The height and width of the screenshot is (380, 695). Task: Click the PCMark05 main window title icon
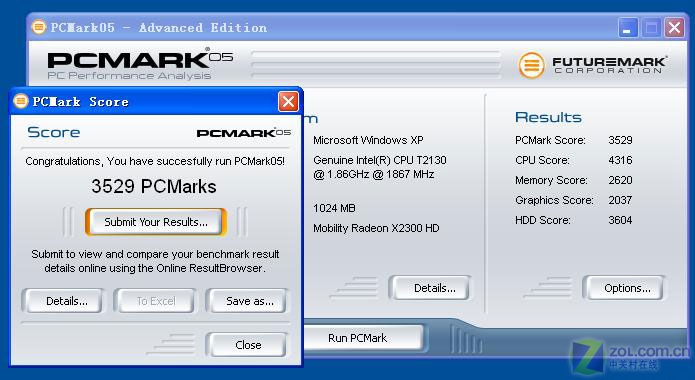(x=39, y=27)
